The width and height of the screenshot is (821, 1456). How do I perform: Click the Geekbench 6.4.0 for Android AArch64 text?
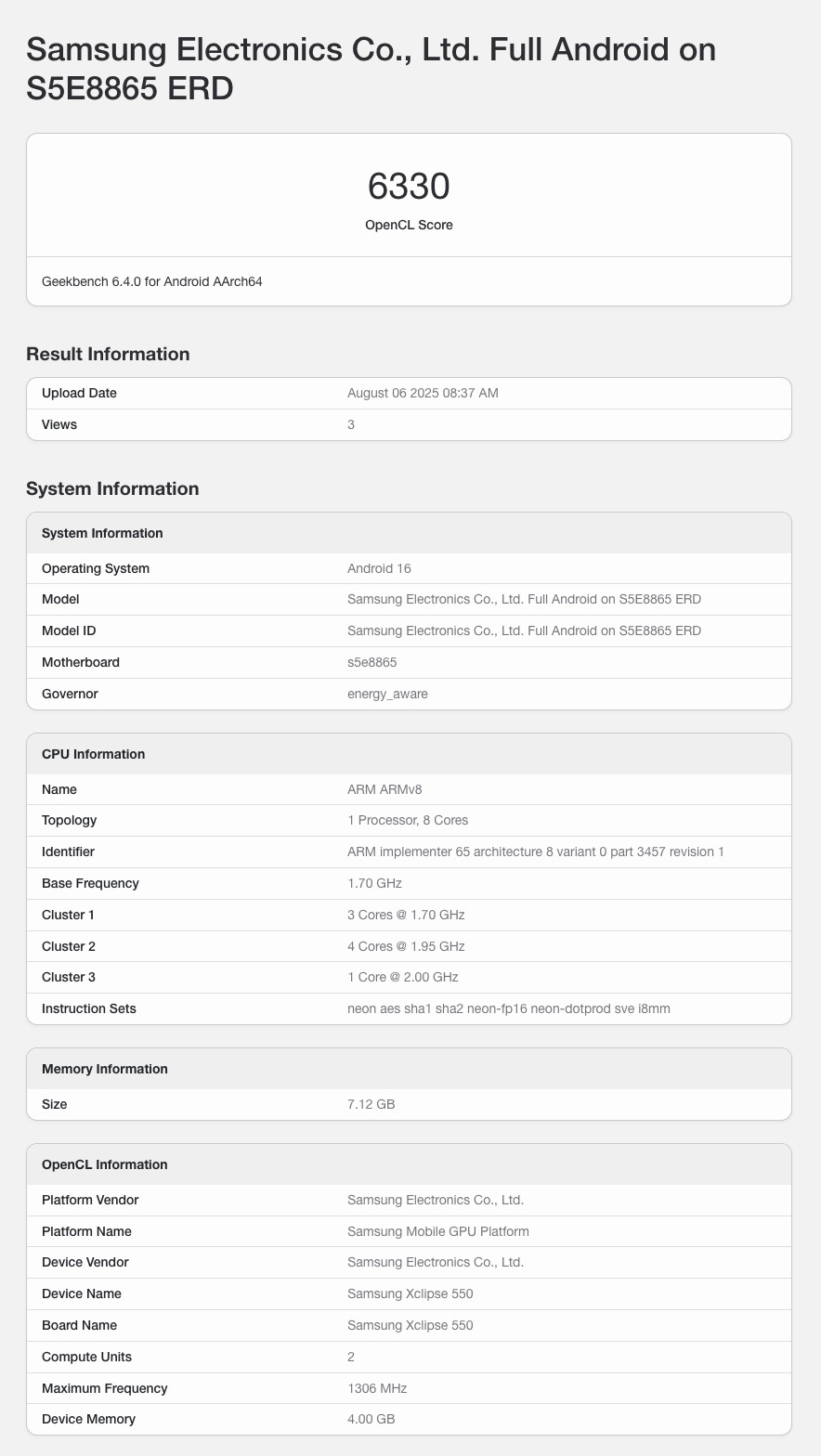tap(152, 281)
